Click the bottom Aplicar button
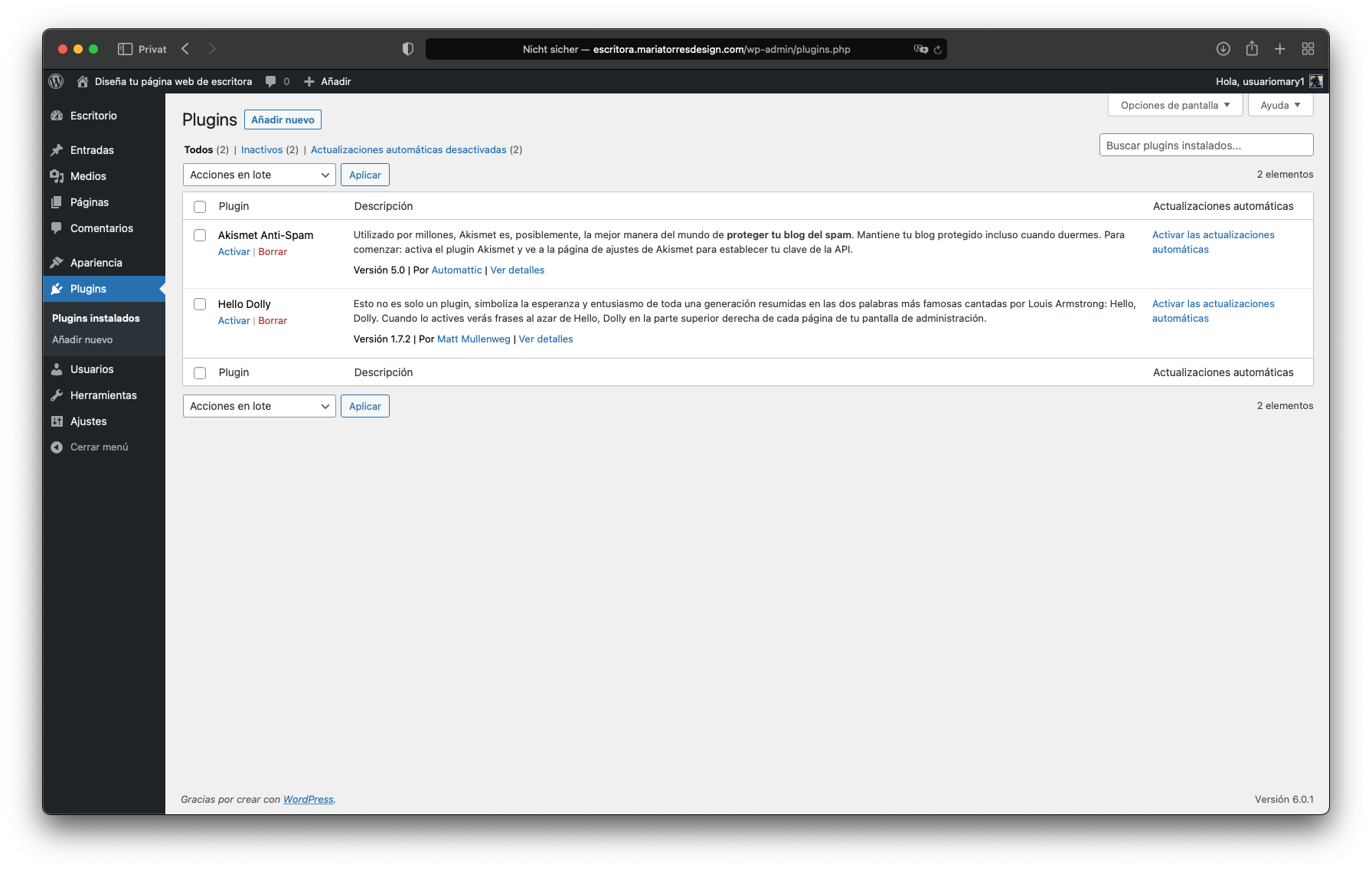The height and width of the screenshot is (871, 1372). 365,406
